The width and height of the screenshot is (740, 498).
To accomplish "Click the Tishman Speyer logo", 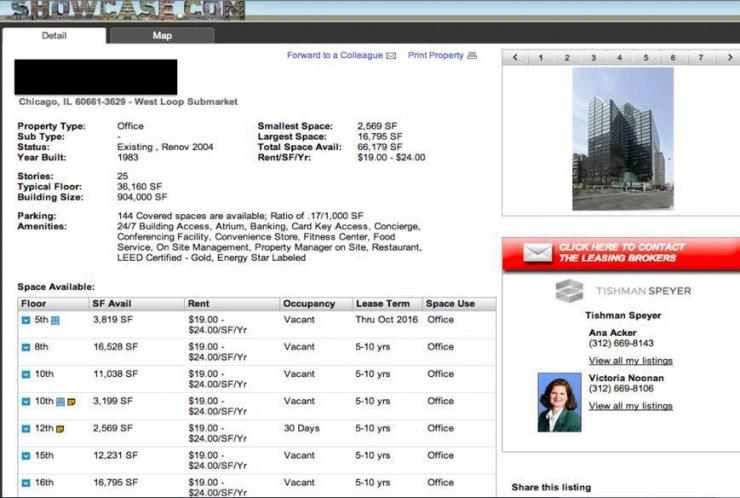I will [x=623, y=291].
